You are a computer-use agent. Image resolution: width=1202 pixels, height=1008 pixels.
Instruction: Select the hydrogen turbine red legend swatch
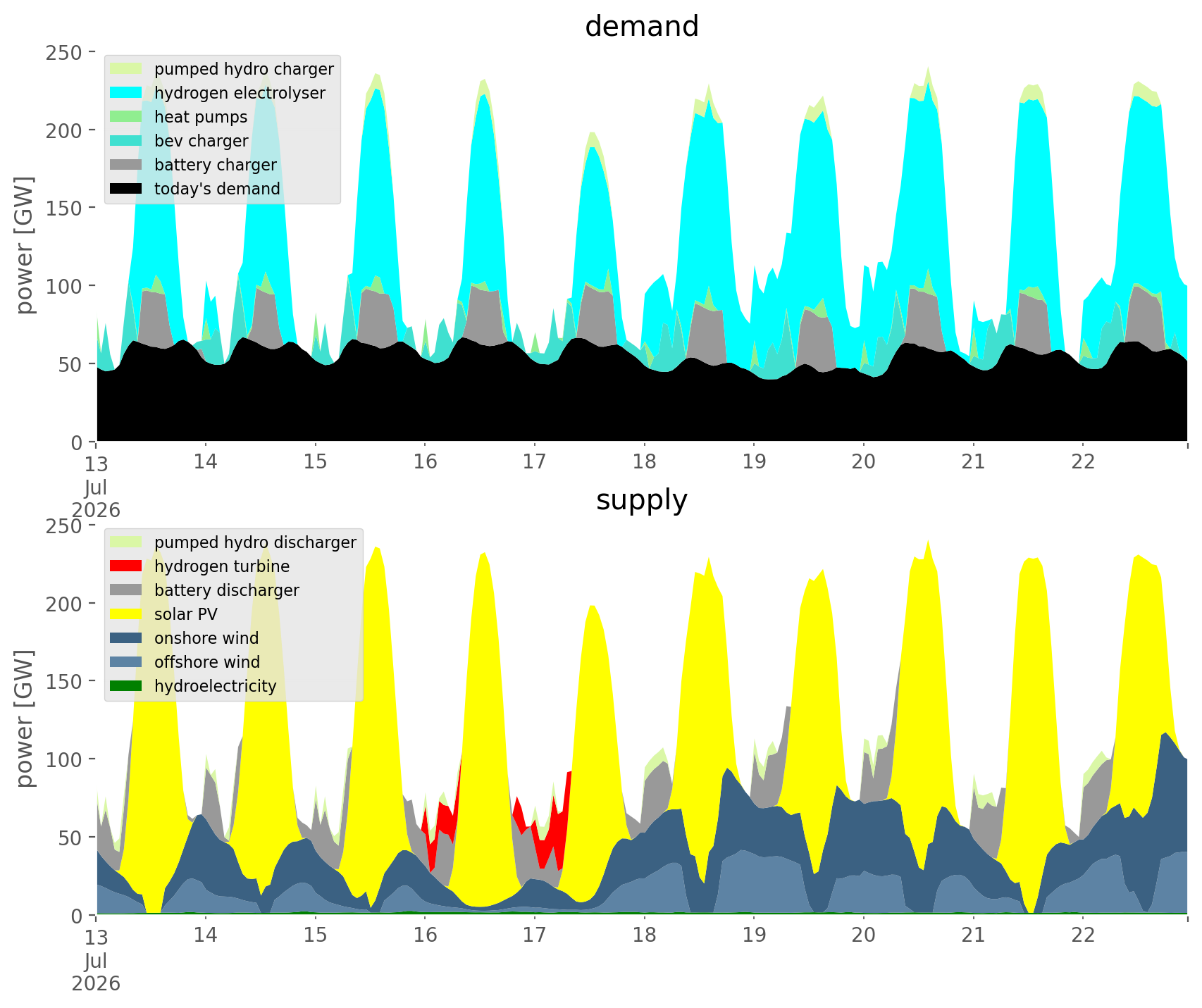click(127, 566)
